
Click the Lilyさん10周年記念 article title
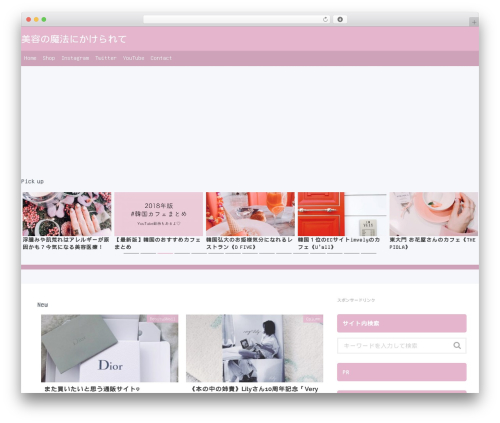click(255, 389)
